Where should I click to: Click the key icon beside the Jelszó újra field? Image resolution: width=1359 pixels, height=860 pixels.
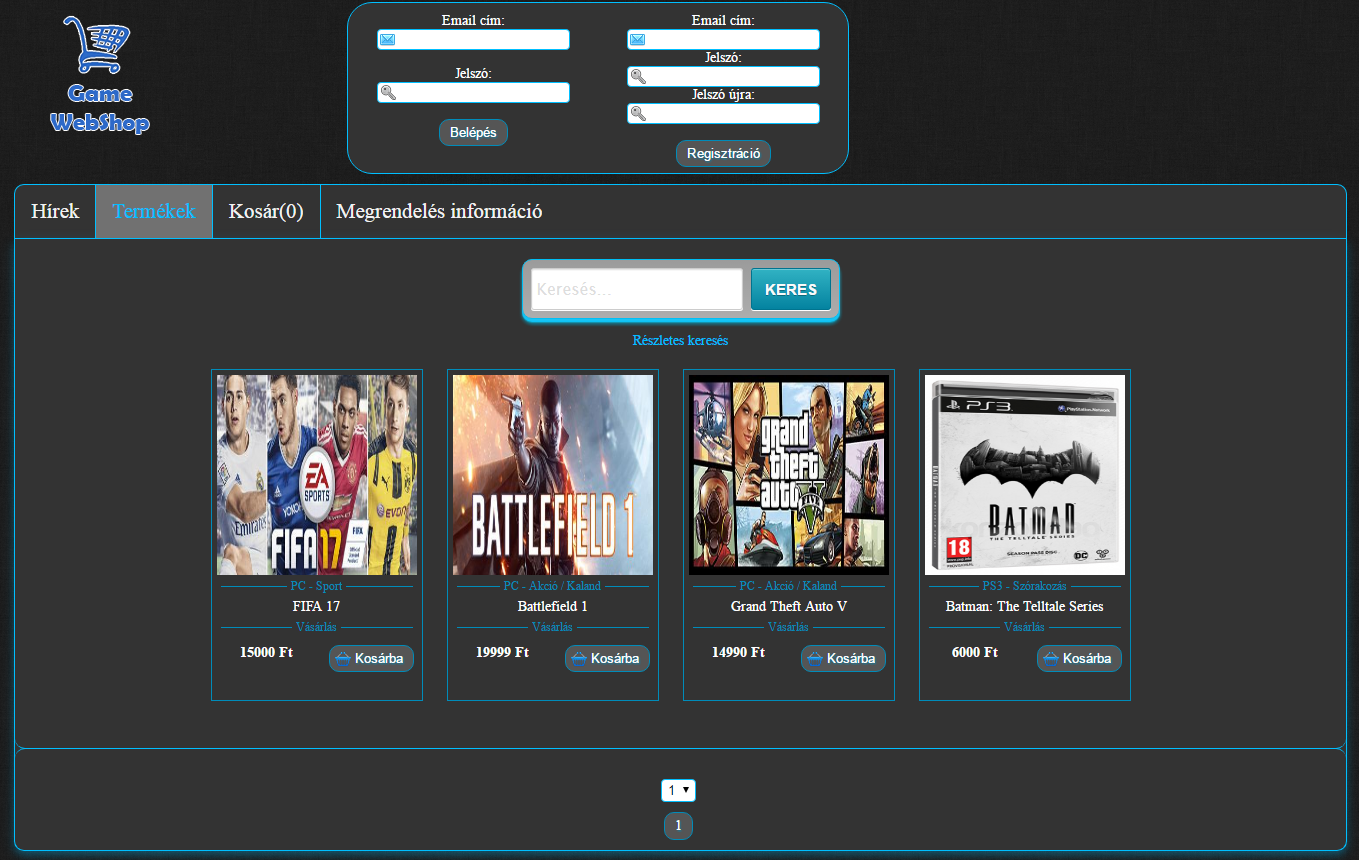pyautogui.click(x=637, y=113)
